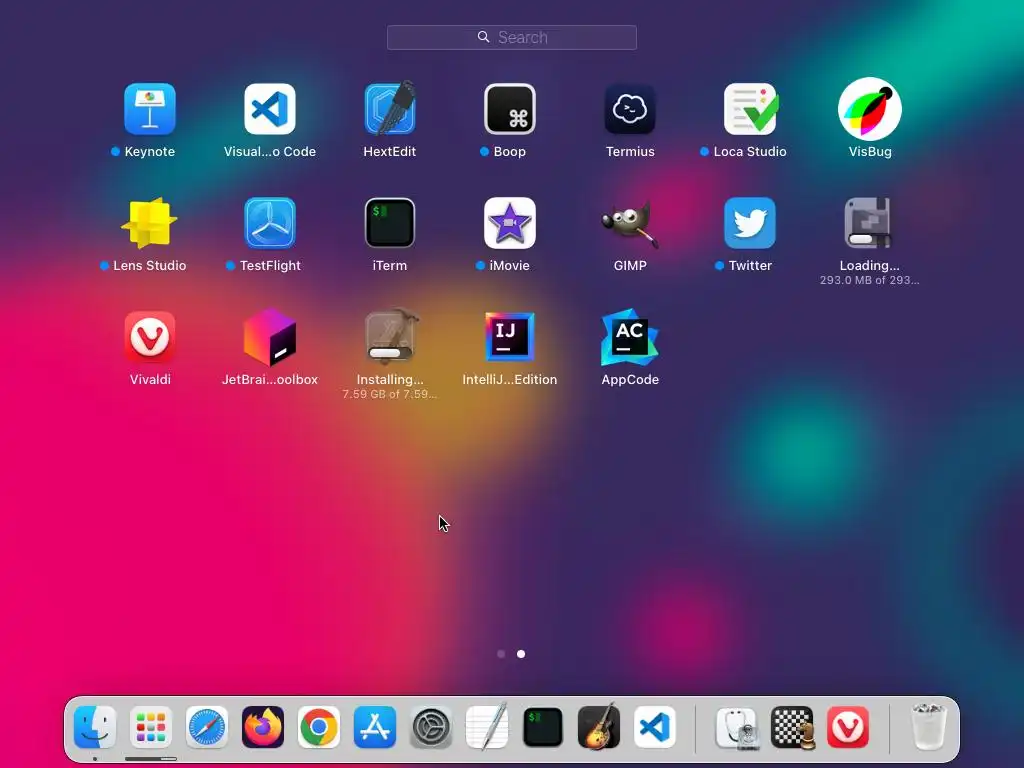Viewport: 1024px width, 768px height.
Task: Click the "7.59 GB of 7.59..." install status
Action: coord(390,394)
